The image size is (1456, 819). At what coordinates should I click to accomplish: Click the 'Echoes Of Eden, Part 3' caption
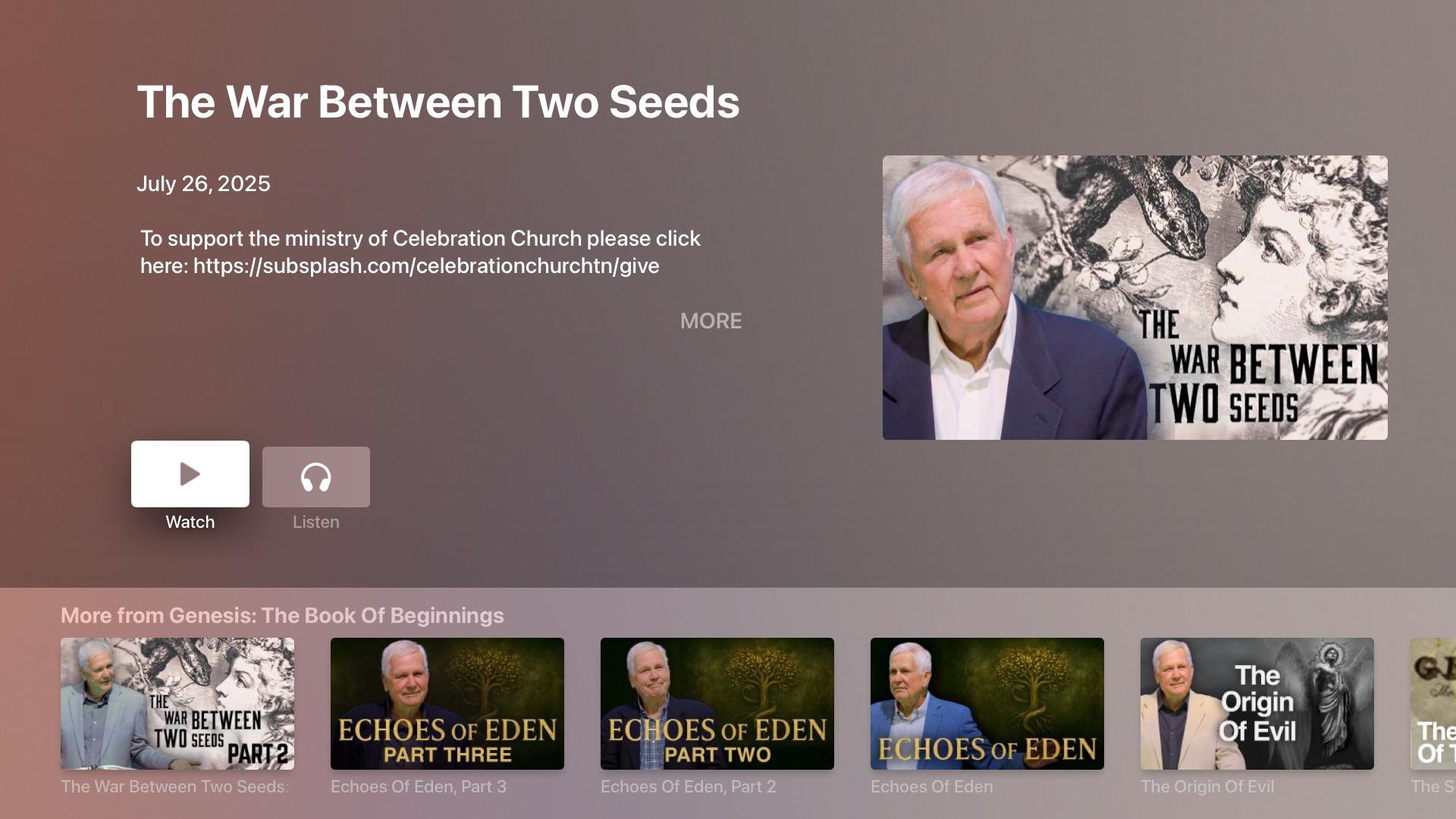(419, 786)
